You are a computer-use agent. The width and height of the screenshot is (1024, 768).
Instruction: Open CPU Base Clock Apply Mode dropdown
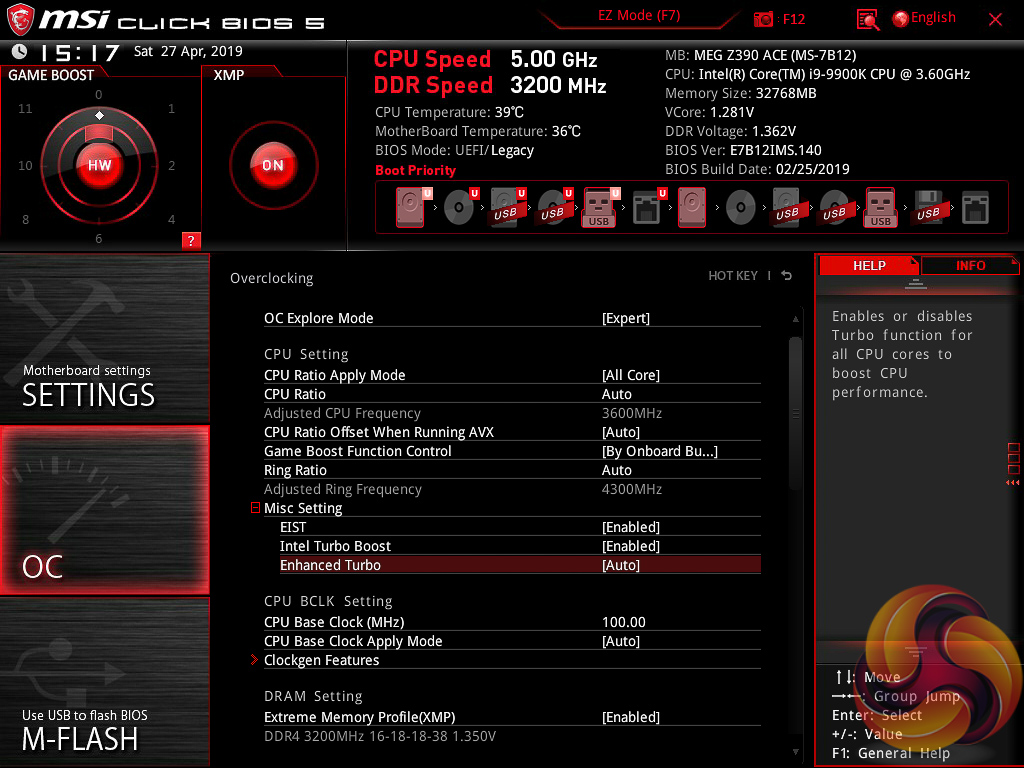click(x=620, y=641)
